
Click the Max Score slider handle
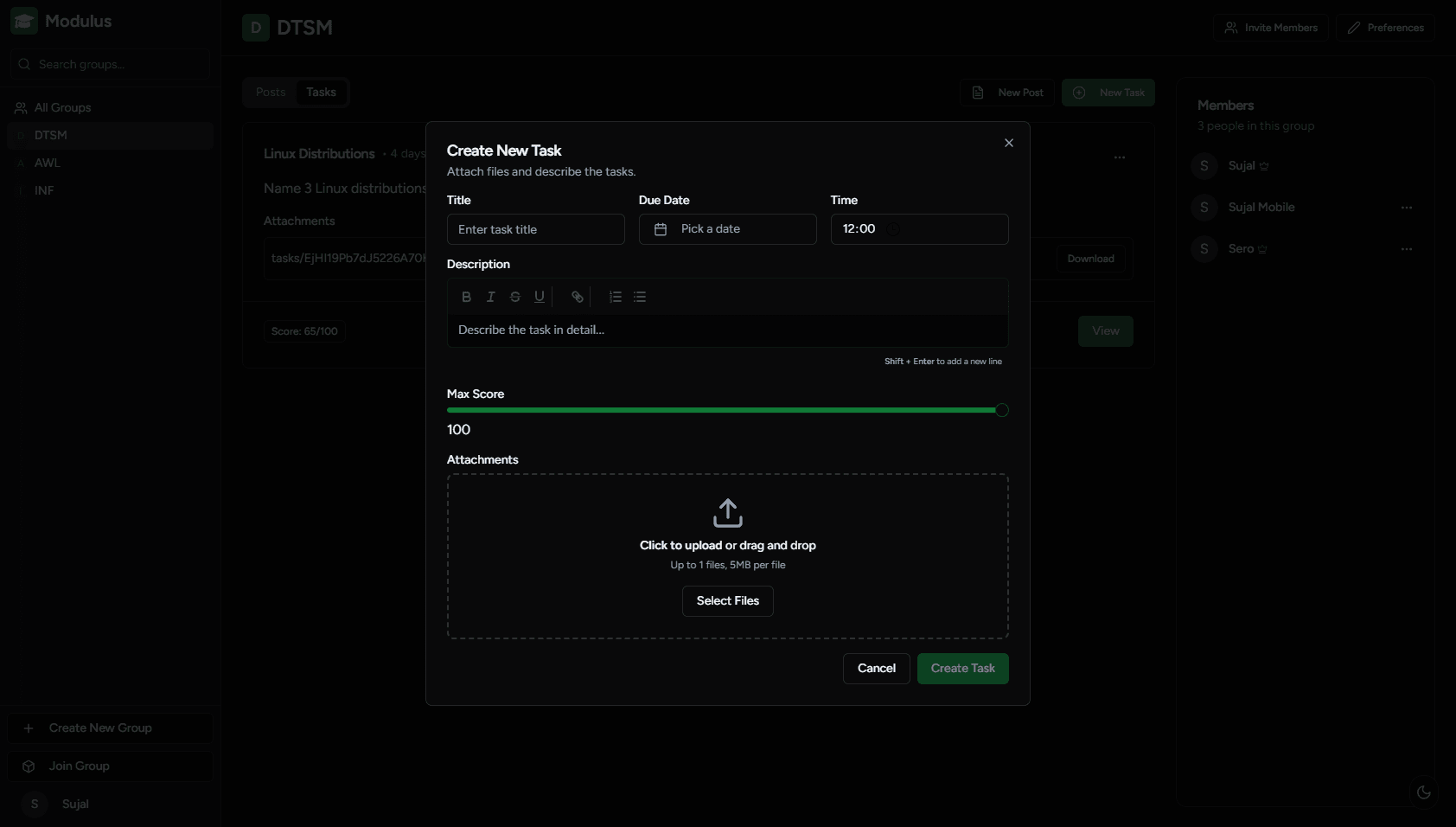click(1001, 410)
